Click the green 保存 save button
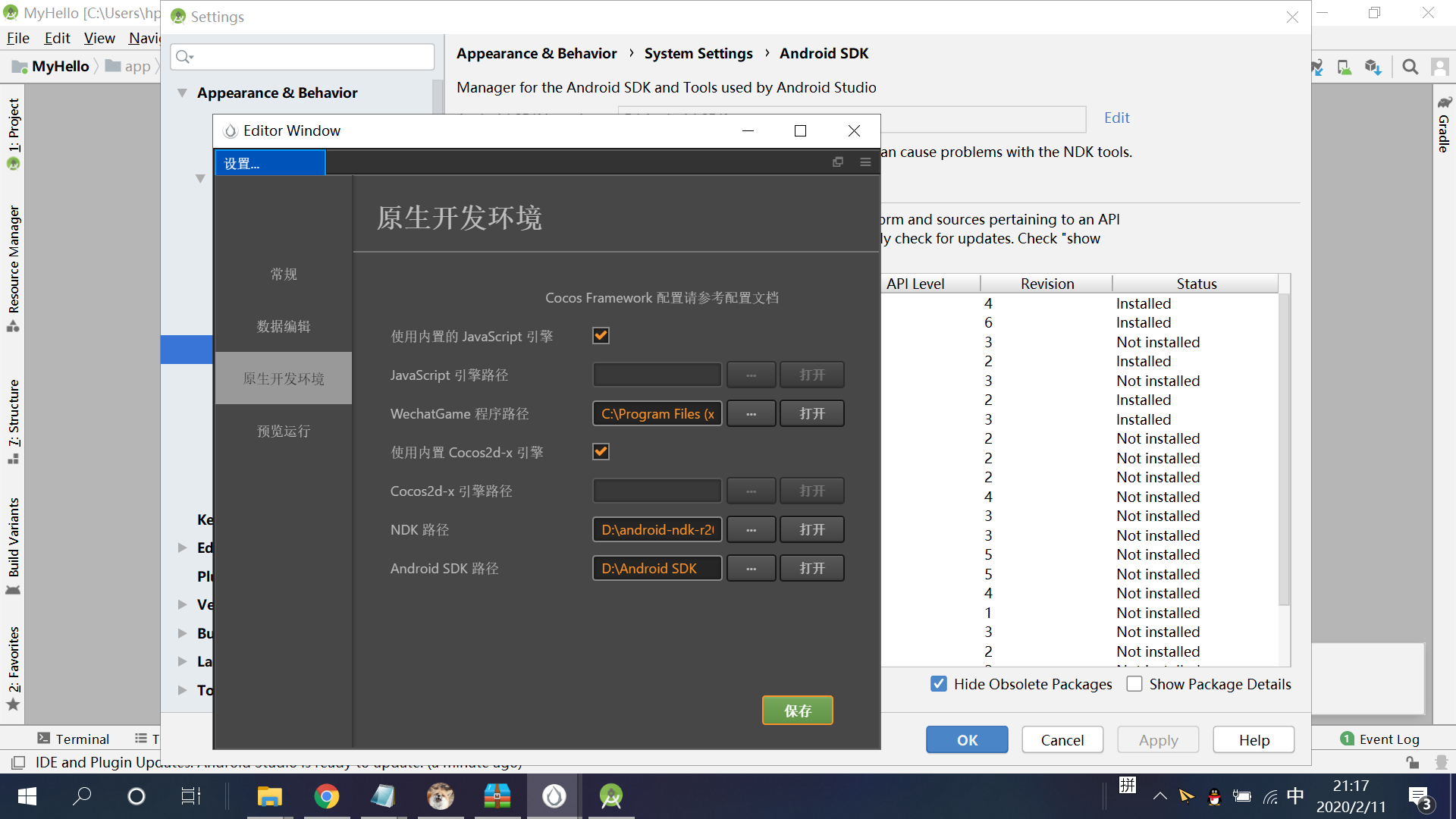This screenshot has height=819, width=1456. 797,711
